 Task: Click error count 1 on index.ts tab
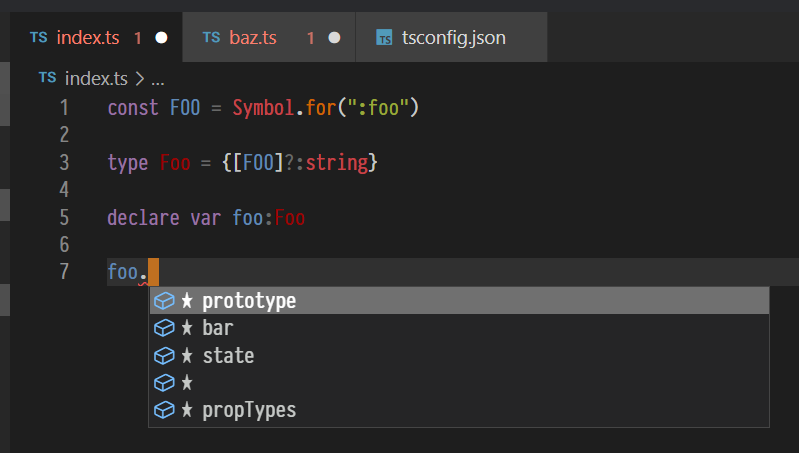pyautogui.click(x=138, y=38)
